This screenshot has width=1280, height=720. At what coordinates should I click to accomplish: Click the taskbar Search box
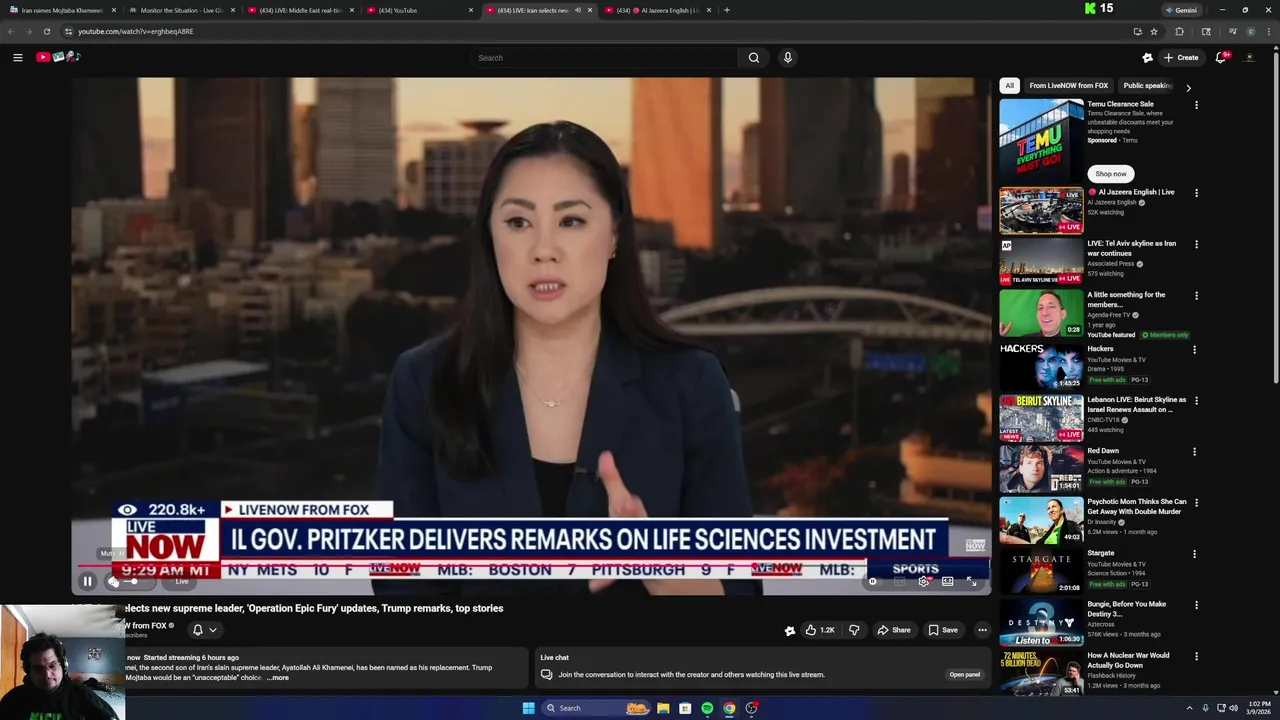point(595,708)
